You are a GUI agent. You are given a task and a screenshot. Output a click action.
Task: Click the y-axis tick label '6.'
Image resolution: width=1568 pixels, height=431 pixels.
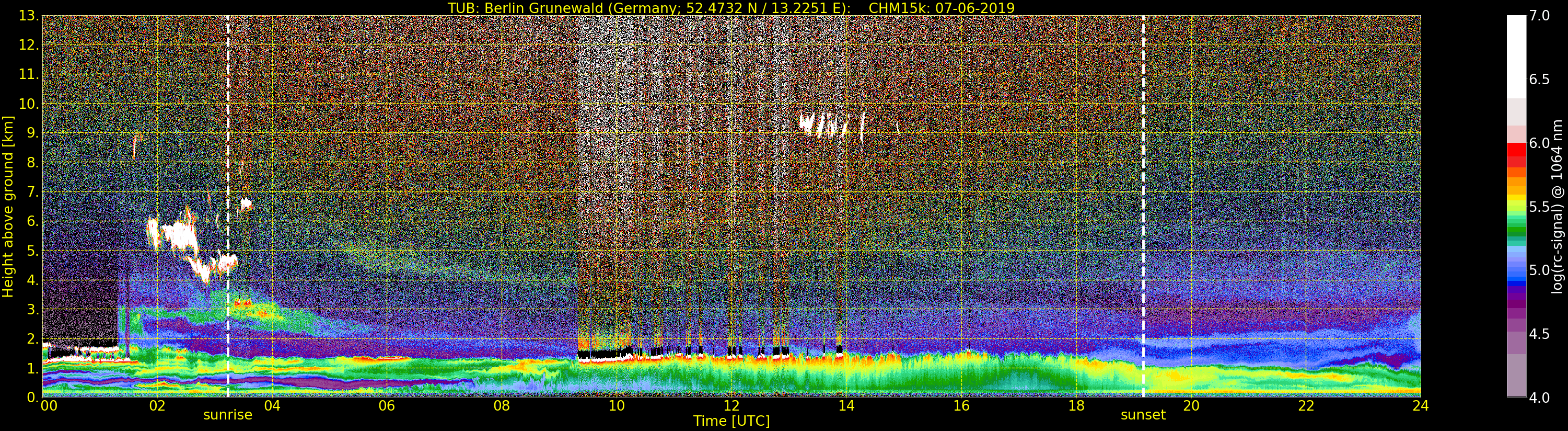pos(33,221)
